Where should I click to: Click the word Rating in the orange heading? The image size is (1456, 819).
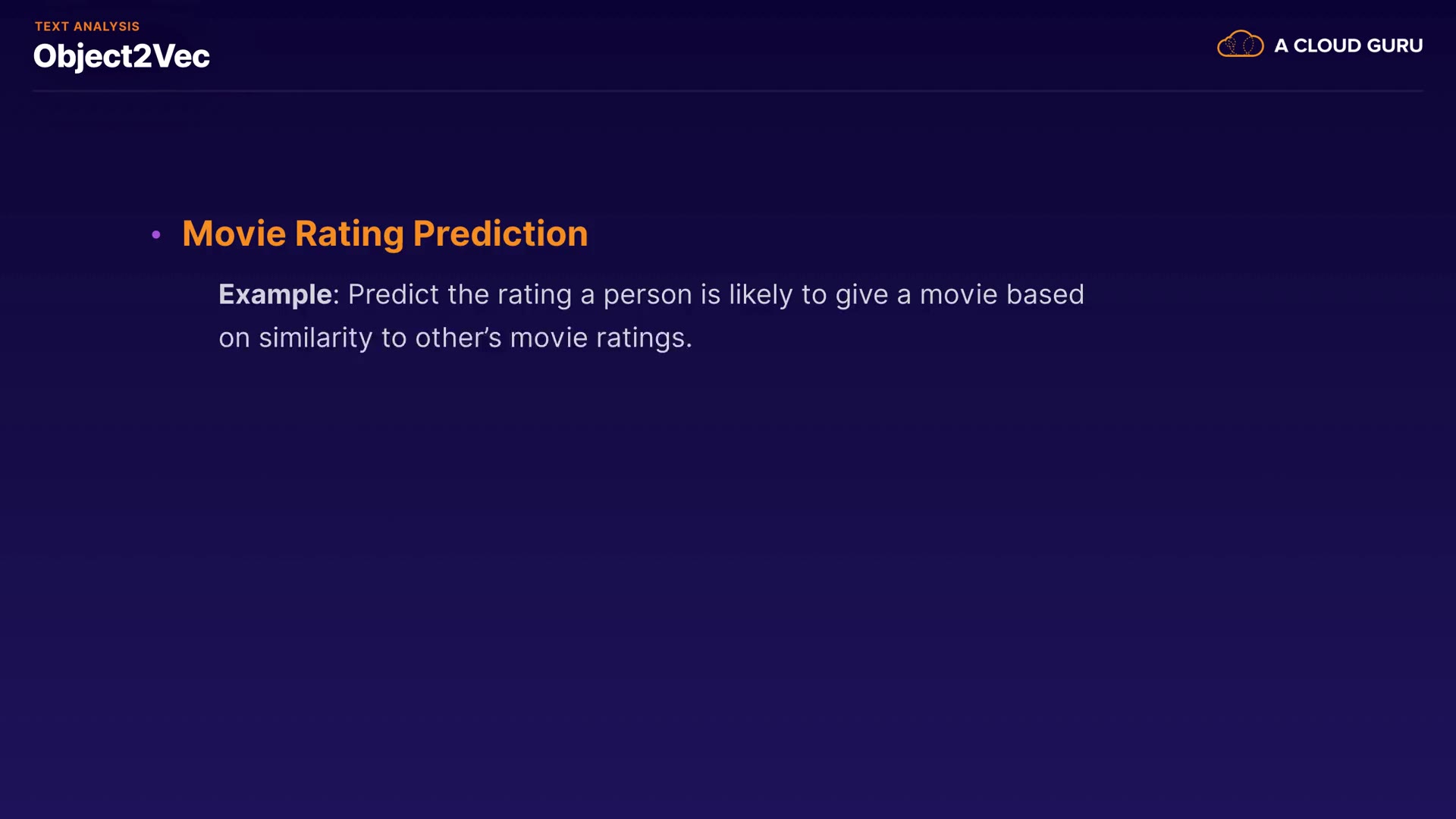(x=349, y=234)
